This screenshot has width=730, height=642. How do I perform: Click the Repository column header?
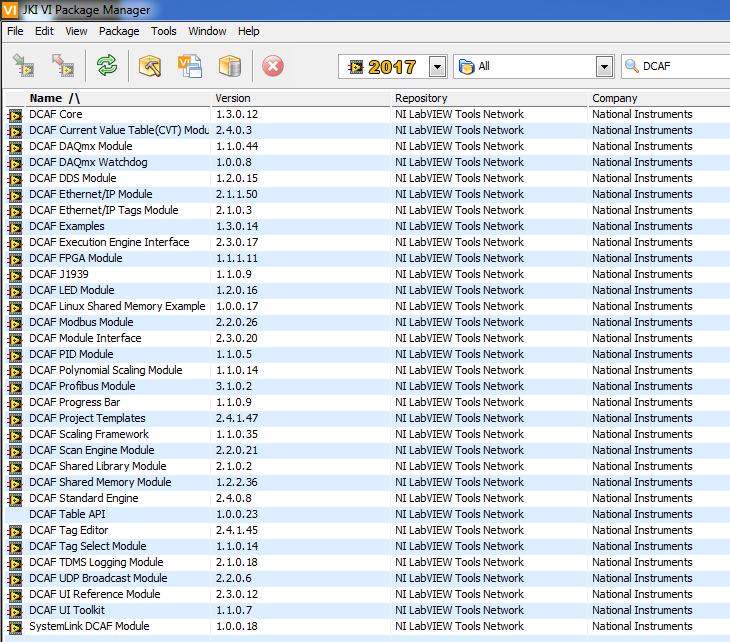(x=421, y=98)
